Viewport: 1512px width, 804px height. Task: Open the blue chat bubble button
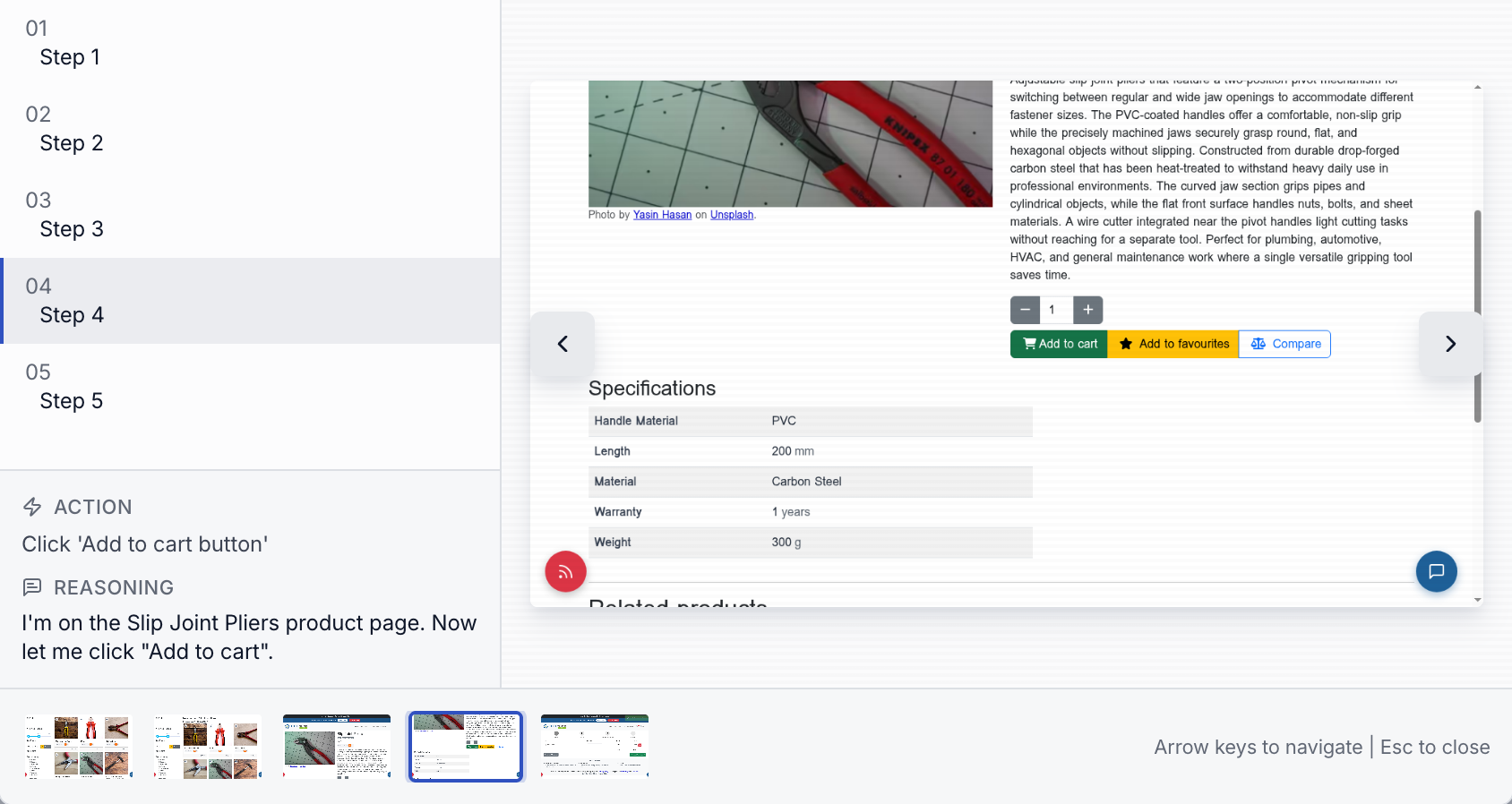pyautogui.click(x=1437, y=571)
